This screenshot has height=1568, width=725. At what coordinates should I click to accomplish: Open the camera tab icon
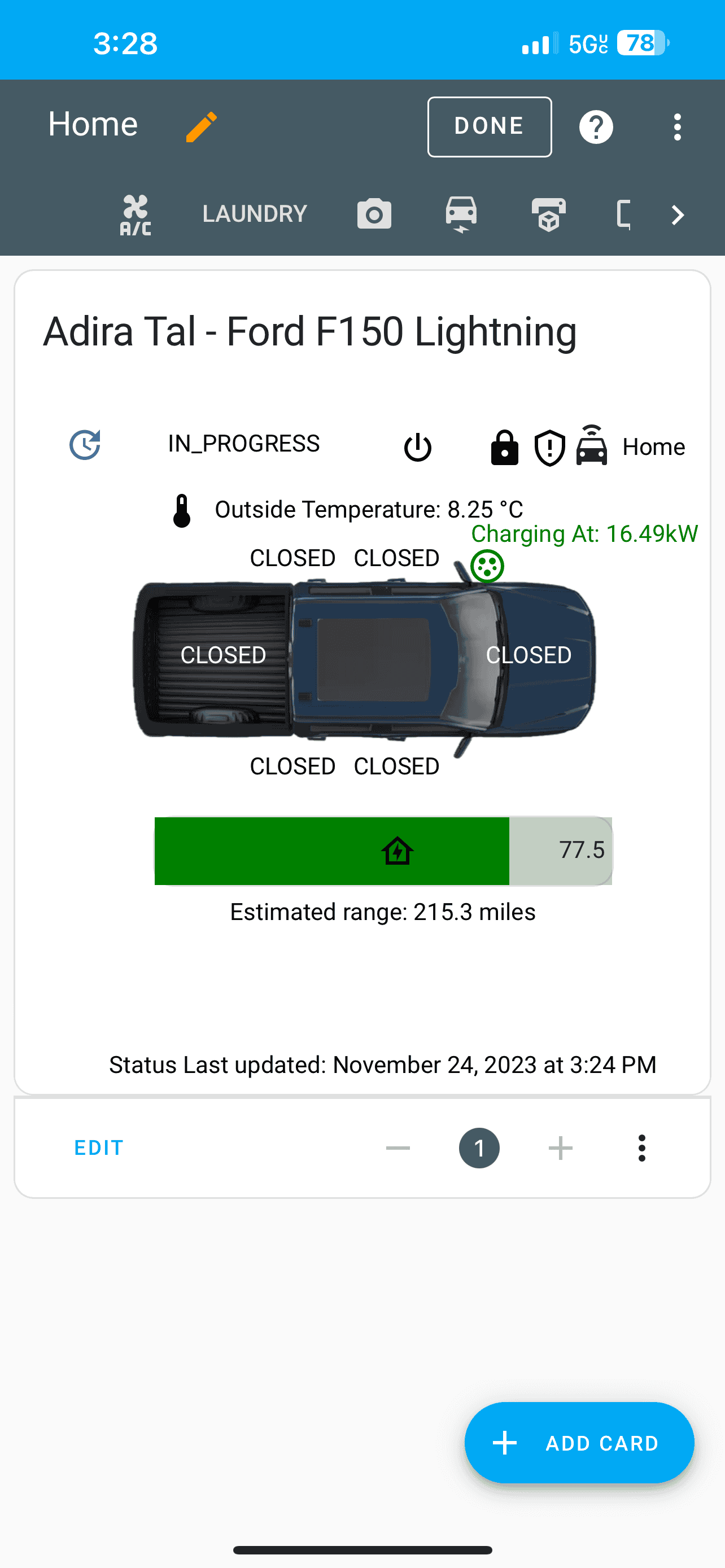tap(374, 214)
